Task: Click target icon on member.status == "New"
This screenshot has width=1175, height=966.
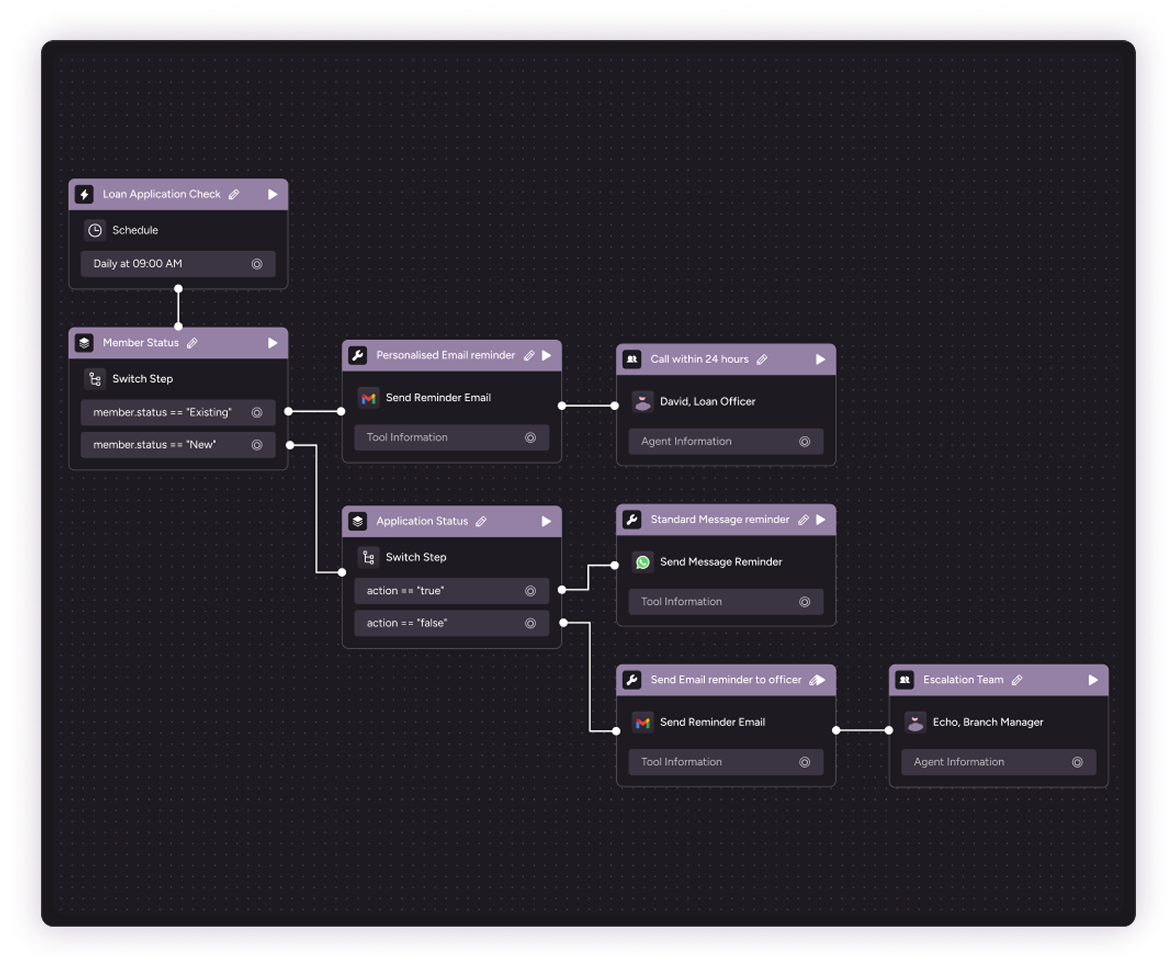Action: tap(257, 445)
